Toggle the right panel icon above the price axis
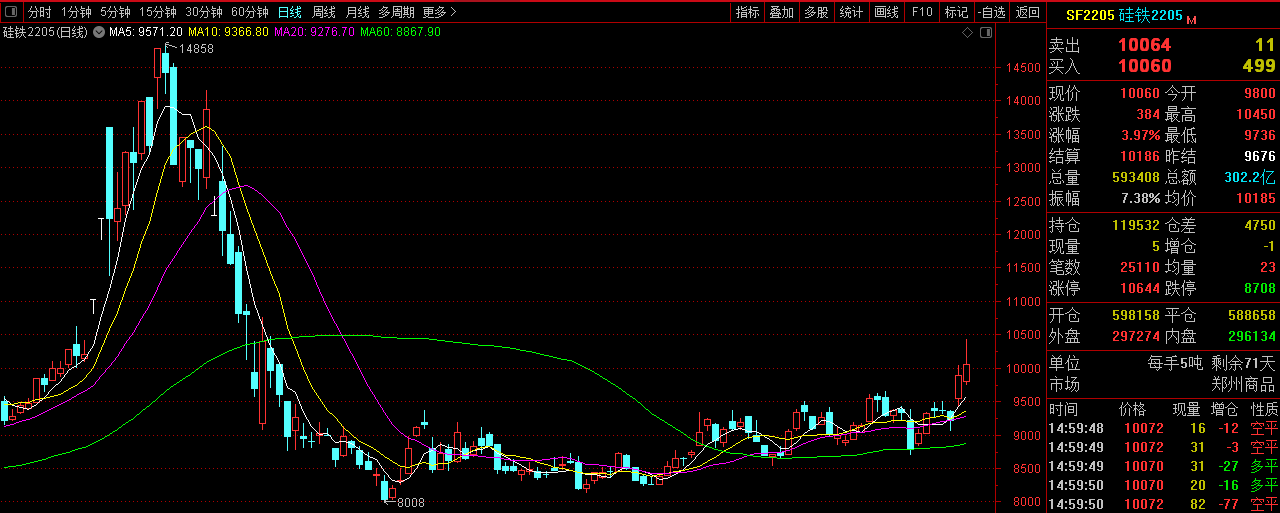 [x=986, y=32]
